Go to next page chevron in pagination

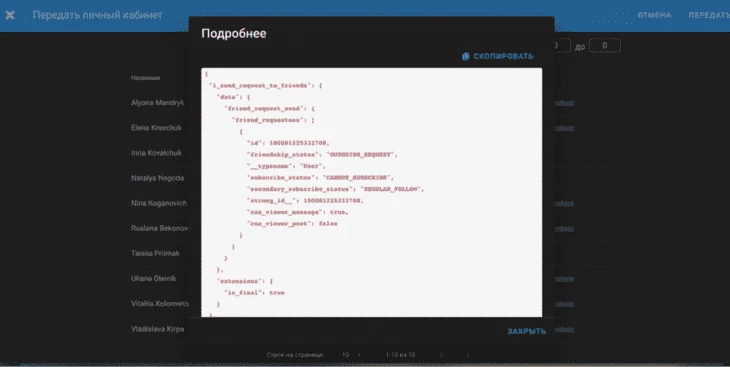pyautogui.click(x=468, y=355)
